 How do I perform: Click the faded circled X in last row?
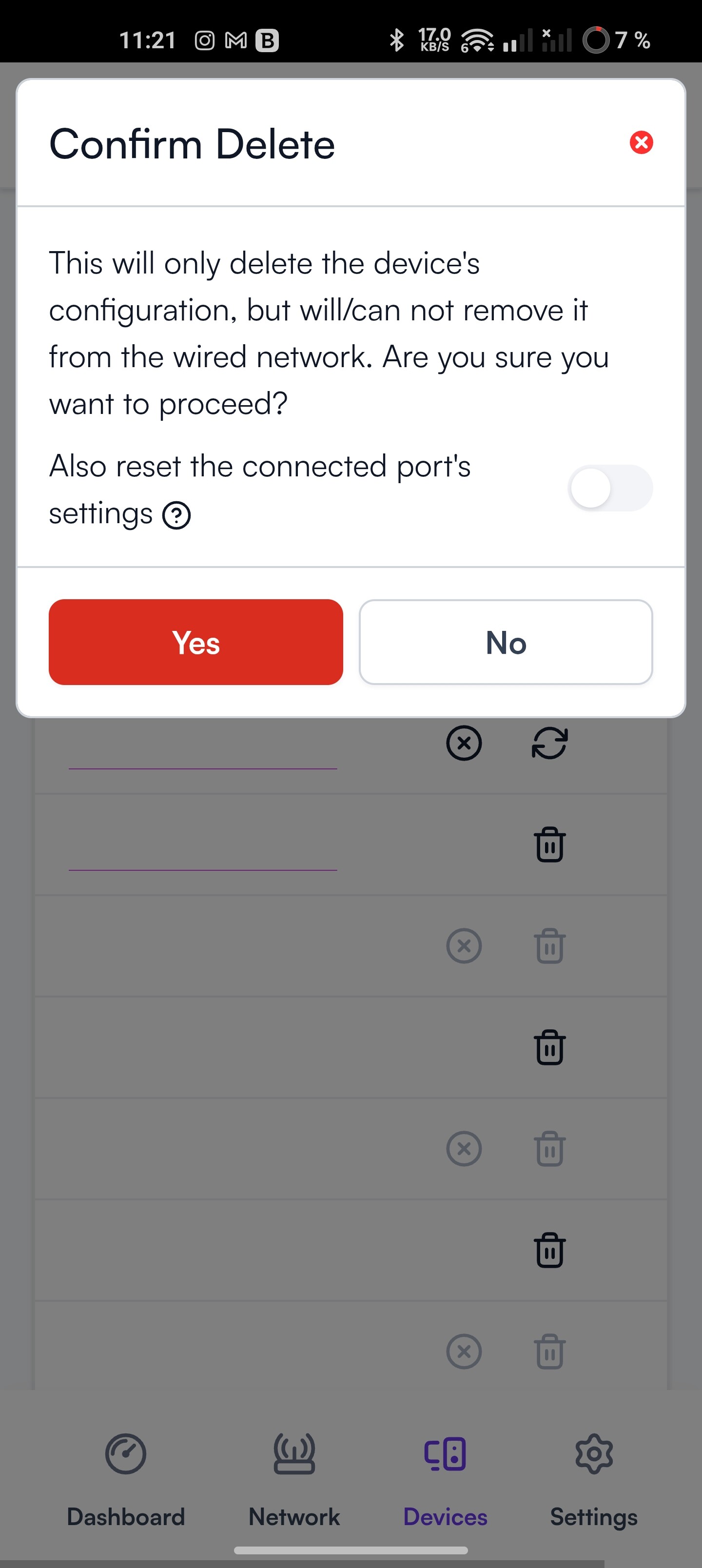464,1352
